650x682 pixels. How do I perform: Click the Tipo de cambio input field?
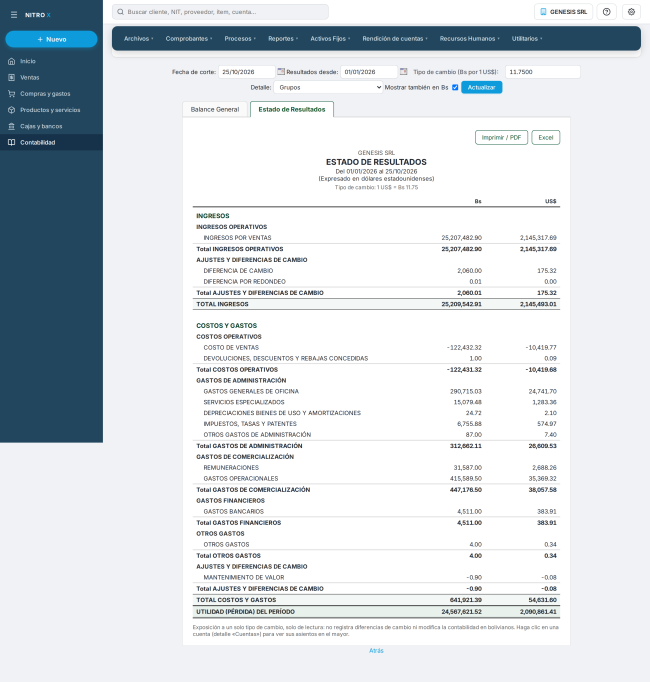click(543, 72)
